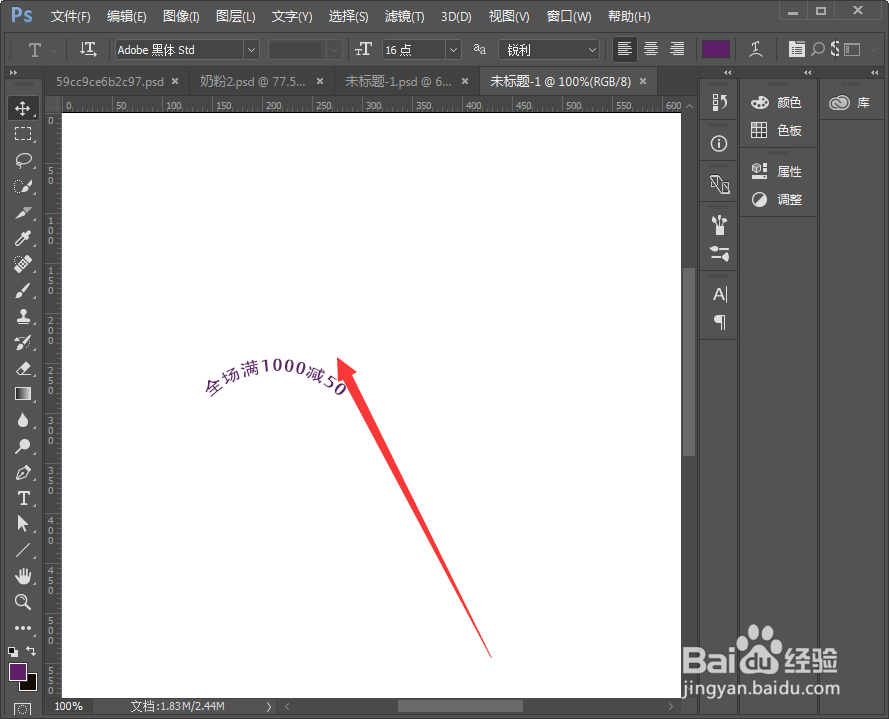Viewport: 889px width, 719px height.
Task: Click the 100% zoom level field
Action: 69,707
